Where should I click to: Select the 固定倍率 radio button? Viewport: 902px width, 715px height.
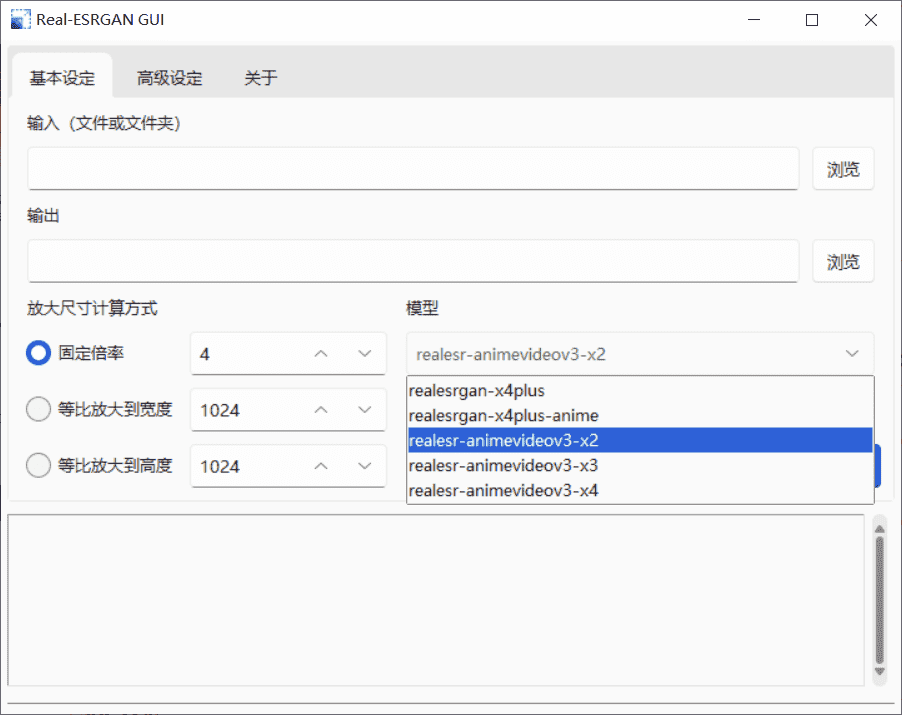[39, 353]
